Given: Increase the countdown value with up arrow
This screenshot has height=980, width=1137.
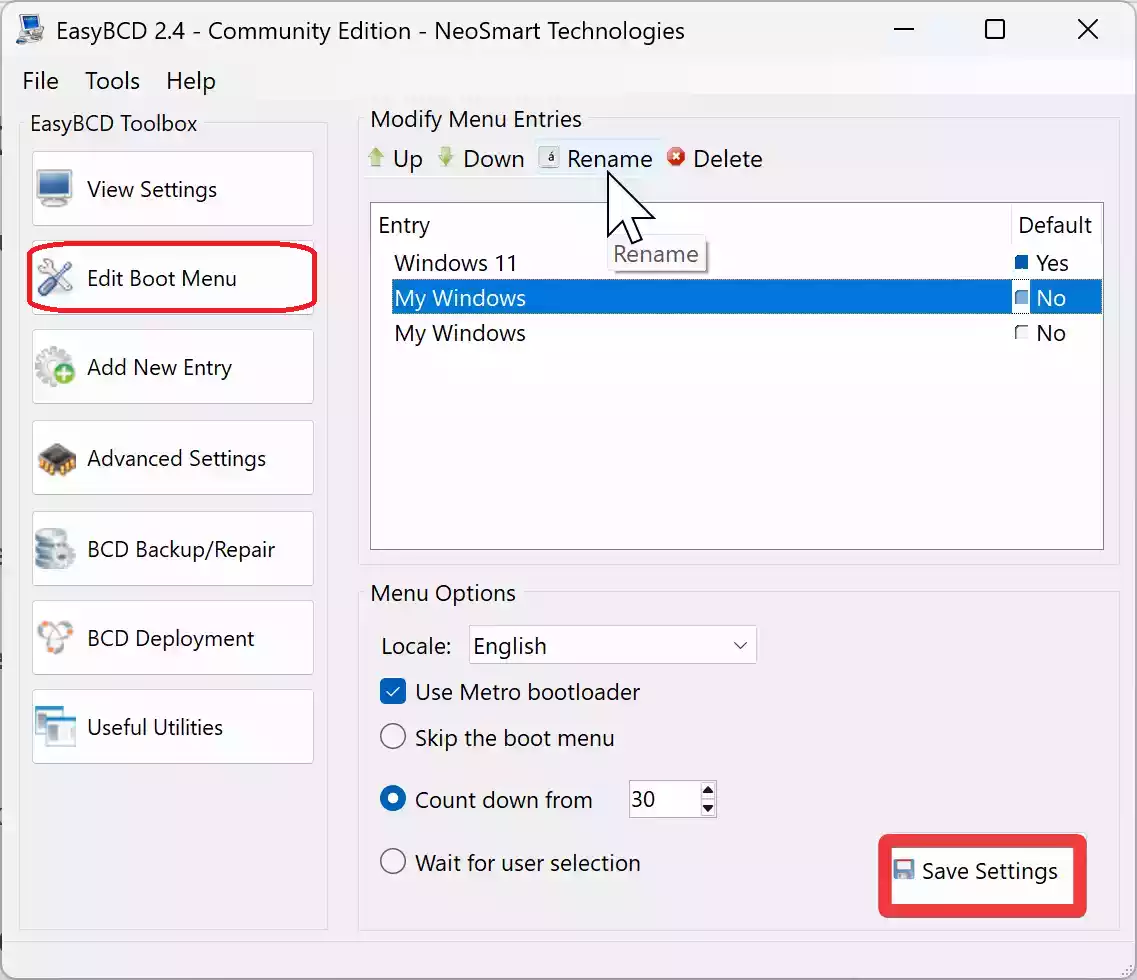Looking at the screenshot, I should (x=708, y=791).
